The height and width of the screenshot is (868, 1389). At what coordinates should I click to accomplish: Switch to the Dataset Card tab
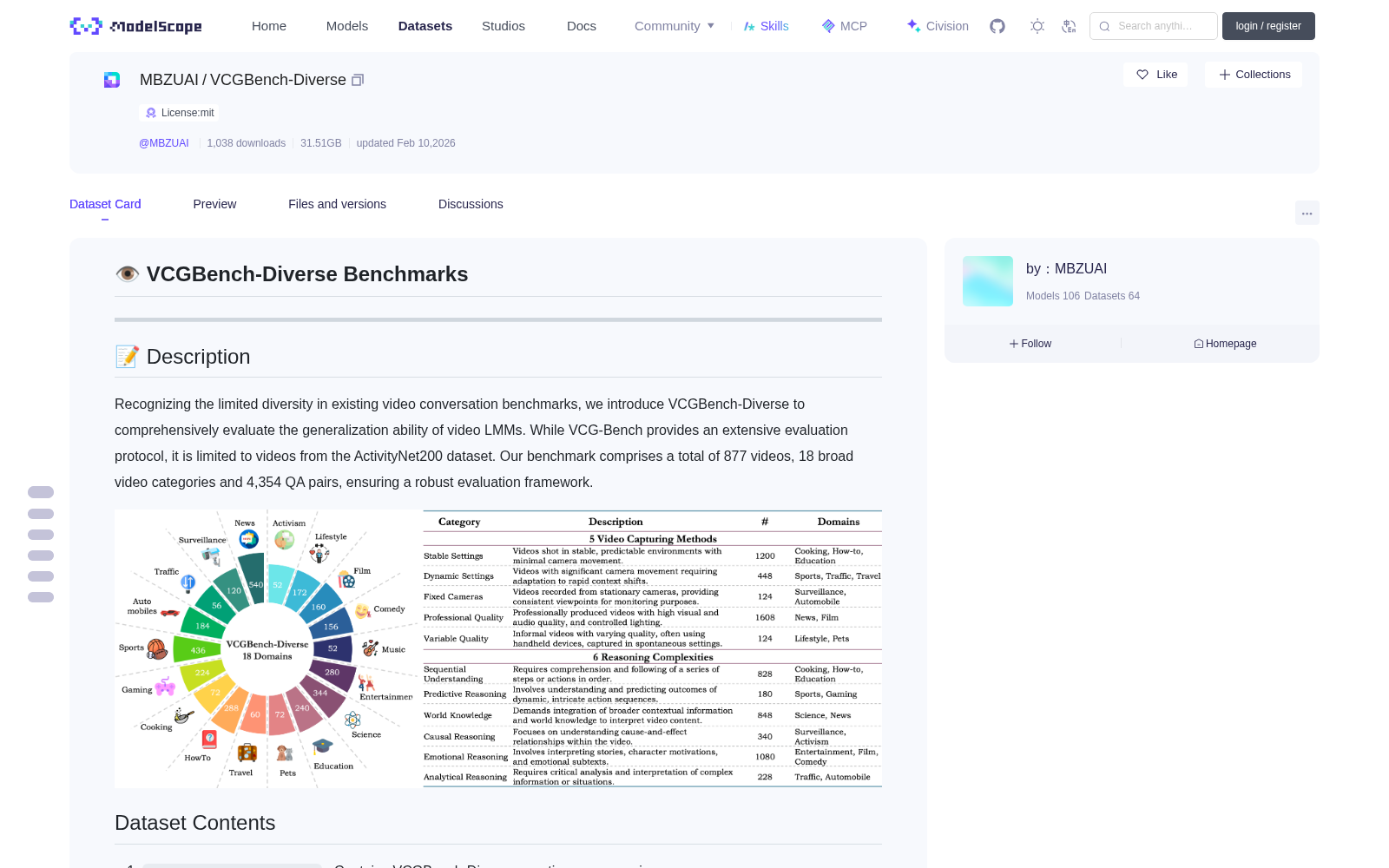point(105,204)
